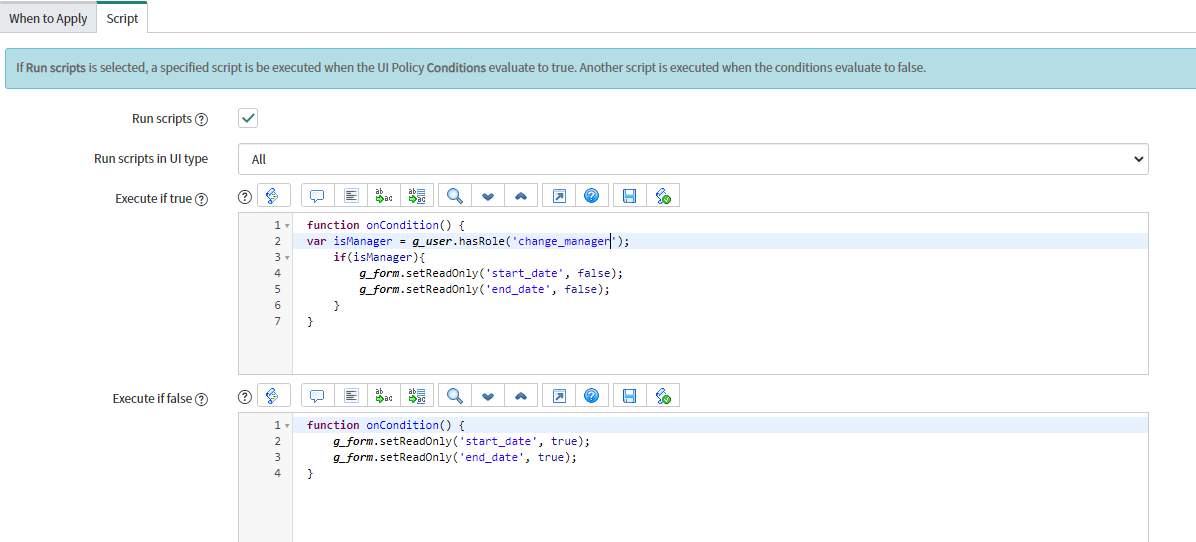Check syntax icon in Execute if true toolbar
This screenshot has width=1196, height=542.
click(x=663, y=196)
